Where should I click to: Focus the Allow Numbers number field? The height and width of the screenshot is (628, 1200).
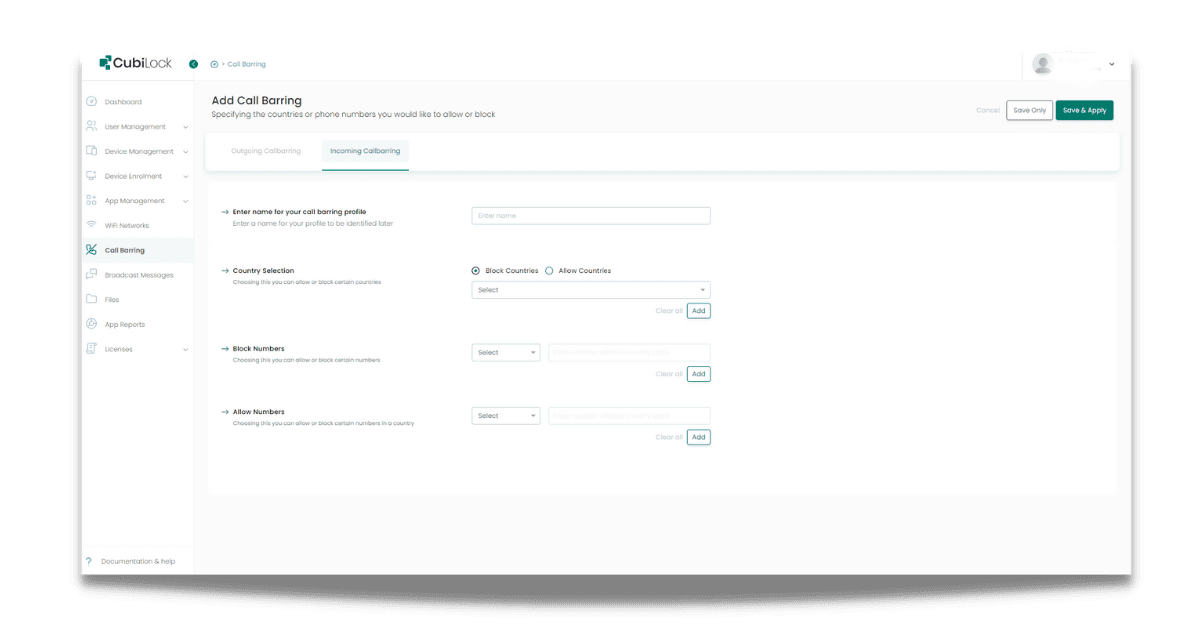click(x=629, y=416)
